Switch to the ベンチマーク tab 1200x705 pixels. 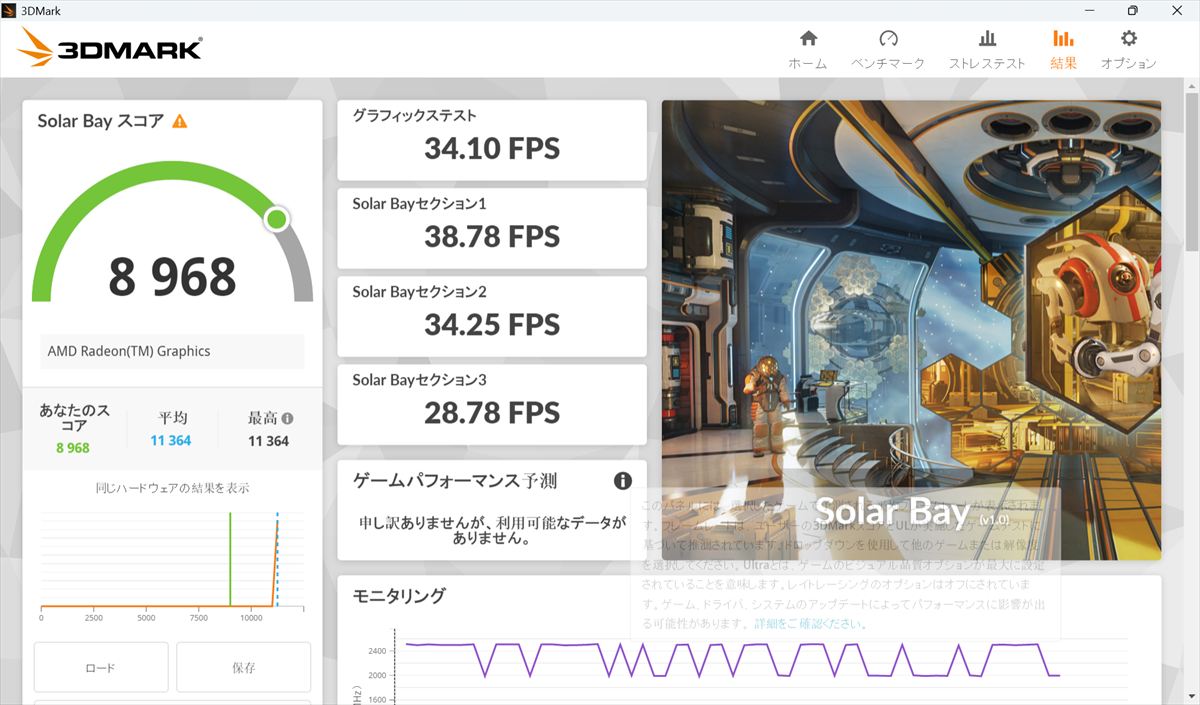(x=888, y=50)
